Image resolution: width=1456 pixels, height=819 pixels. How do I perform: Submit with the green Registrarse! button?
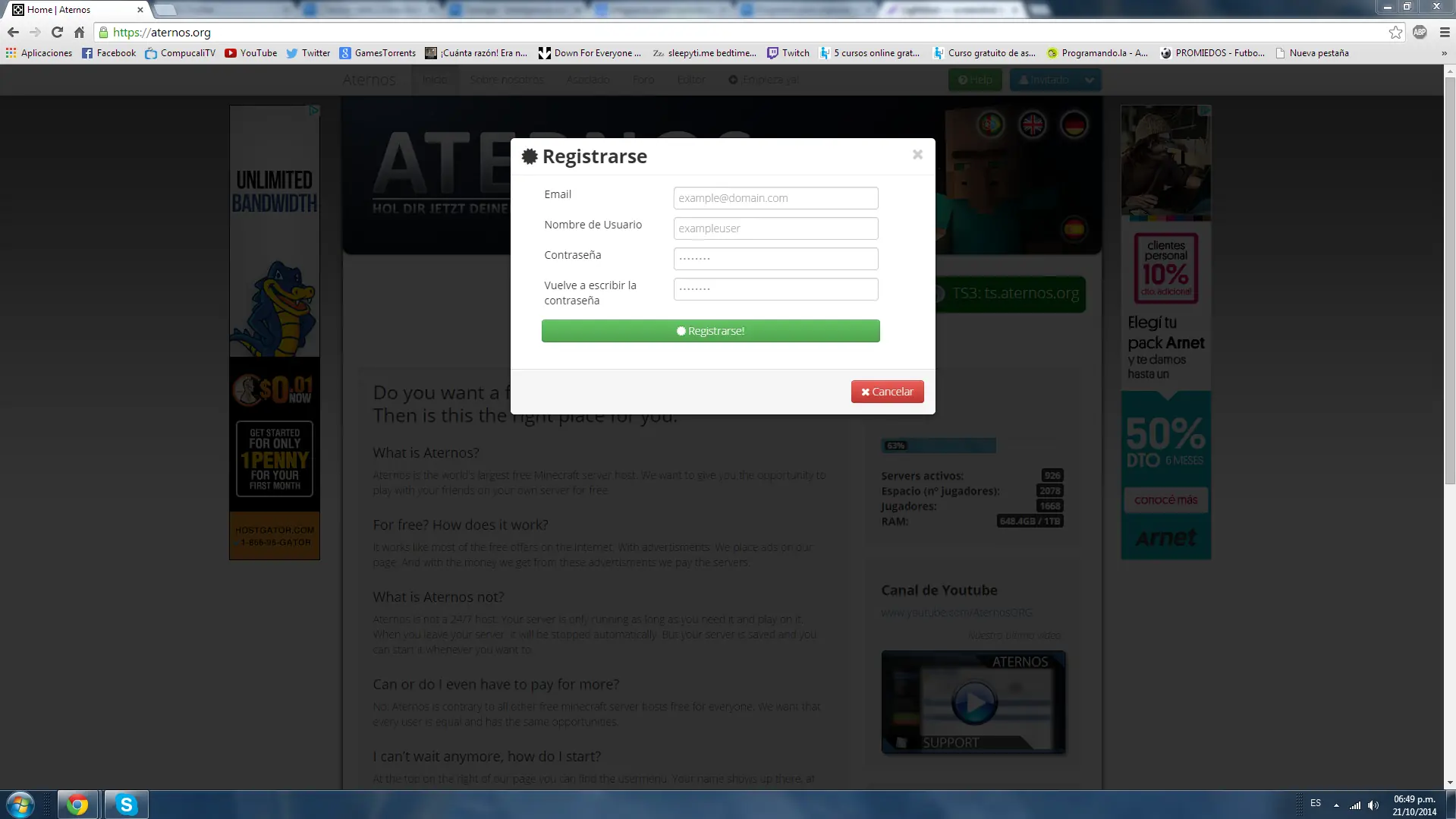click(710, 331)
